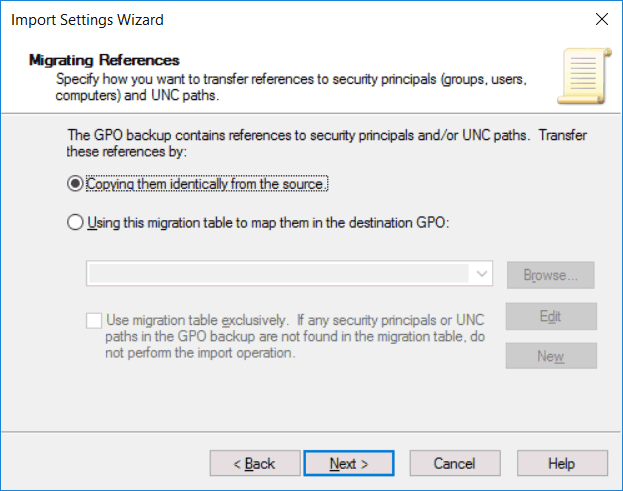This screenshot has width=623, height=491.
Task: Click the Edit migration table button
Action: [x=551, y=316]
